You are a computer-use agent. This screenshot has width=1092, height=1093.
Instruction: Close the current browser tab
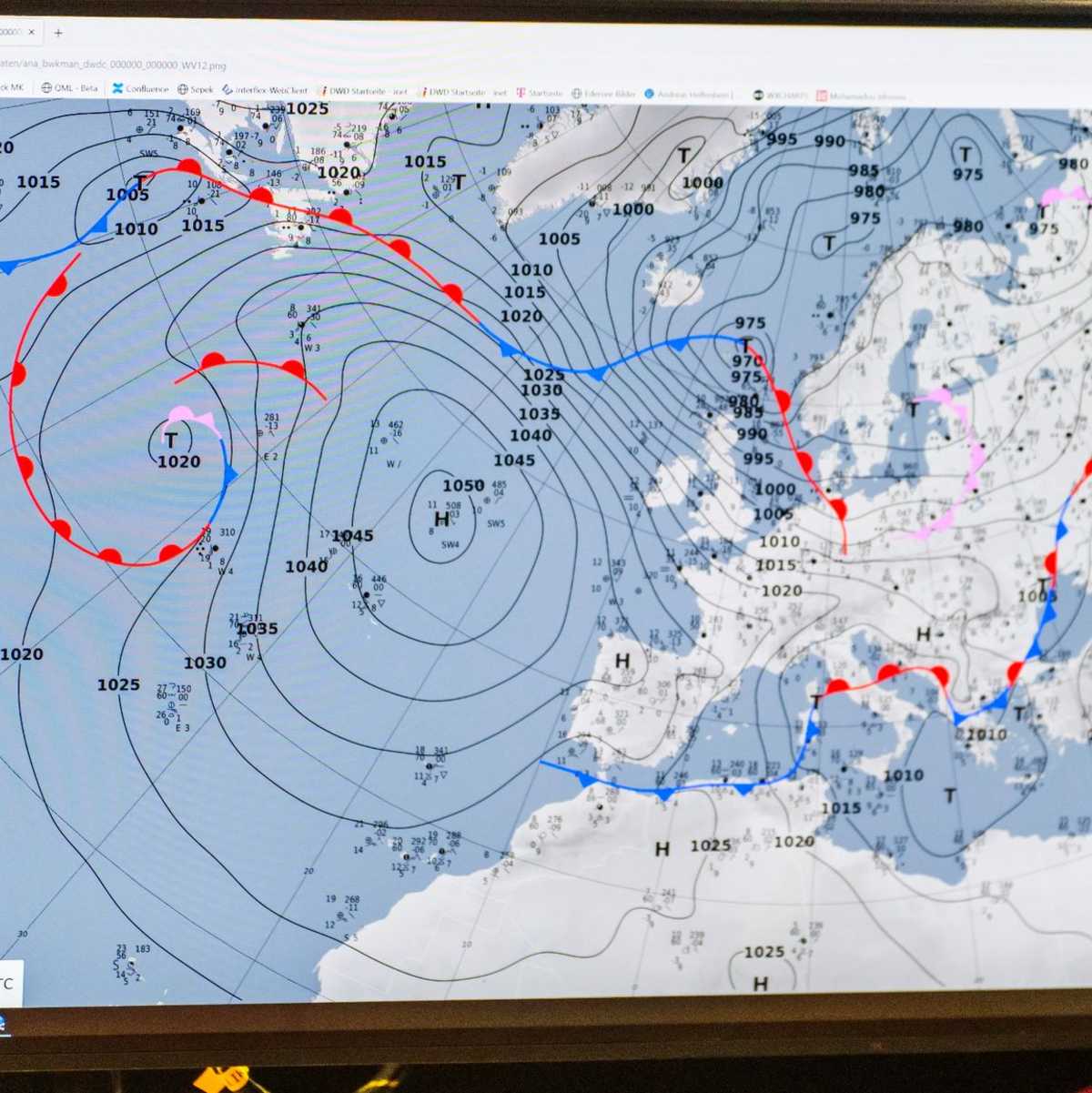32,33
